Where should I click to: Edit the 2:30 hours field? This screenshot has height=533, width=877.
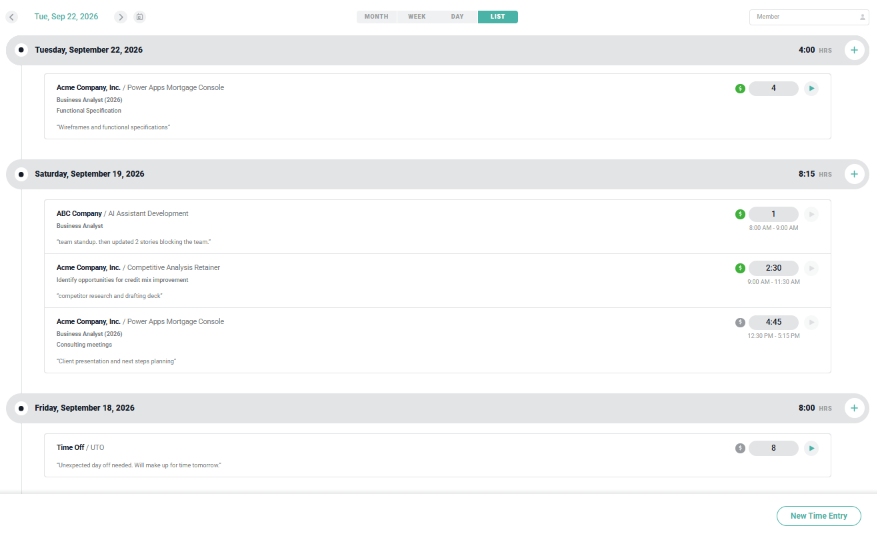click(774, 268)
